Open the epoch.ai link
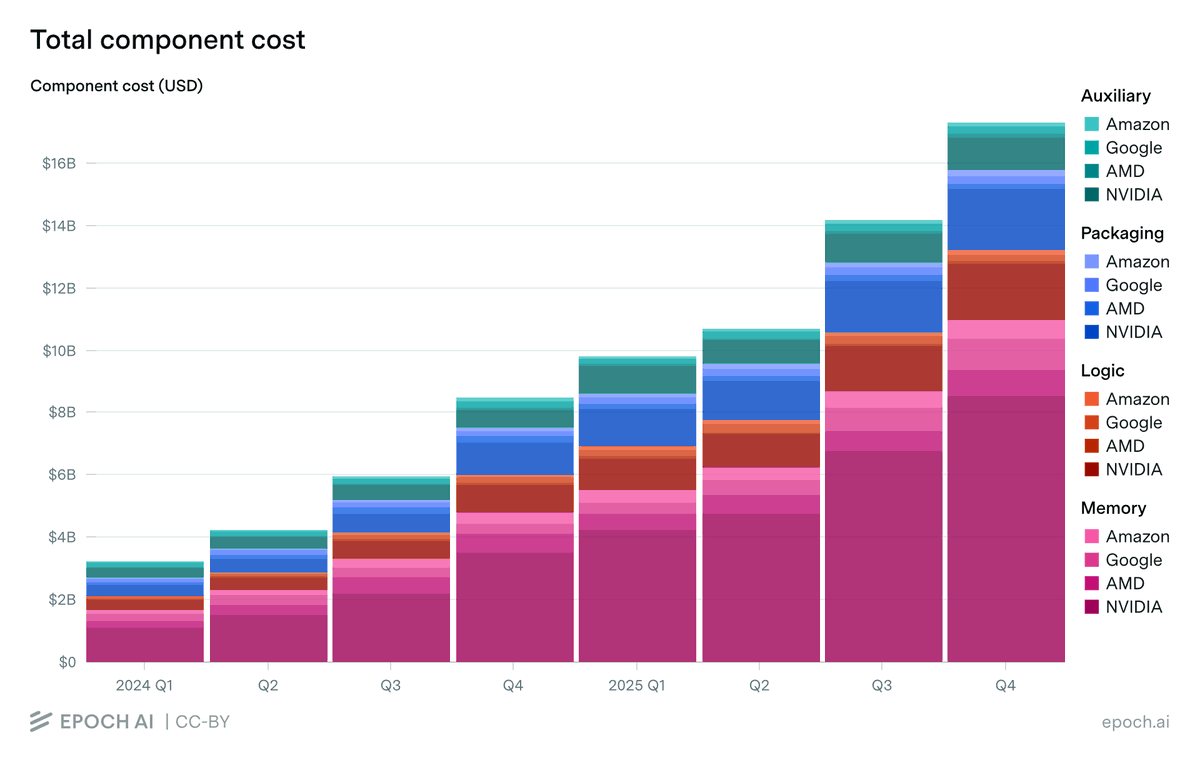Image resolution: width=1200 pixels, height=775 pixels. pos(1135,722)
